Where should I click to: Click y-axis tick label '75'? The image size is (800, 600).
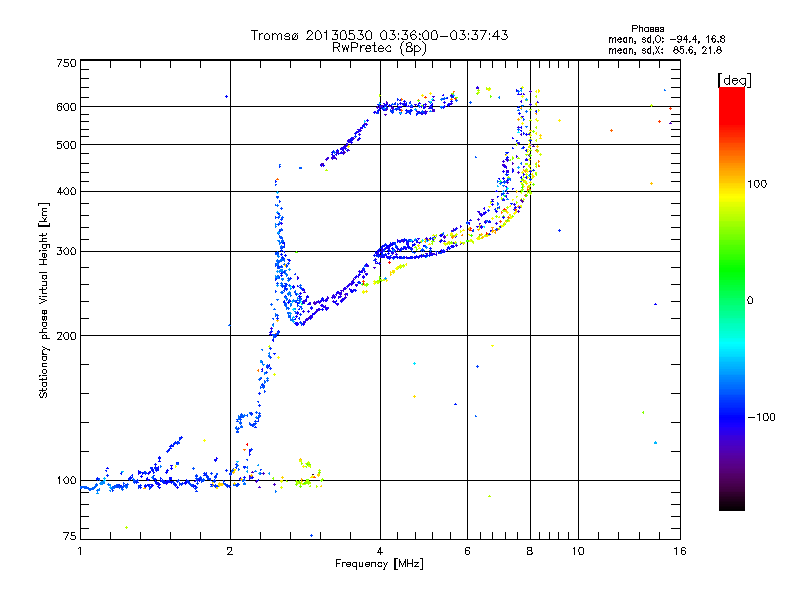coord(70,536)
